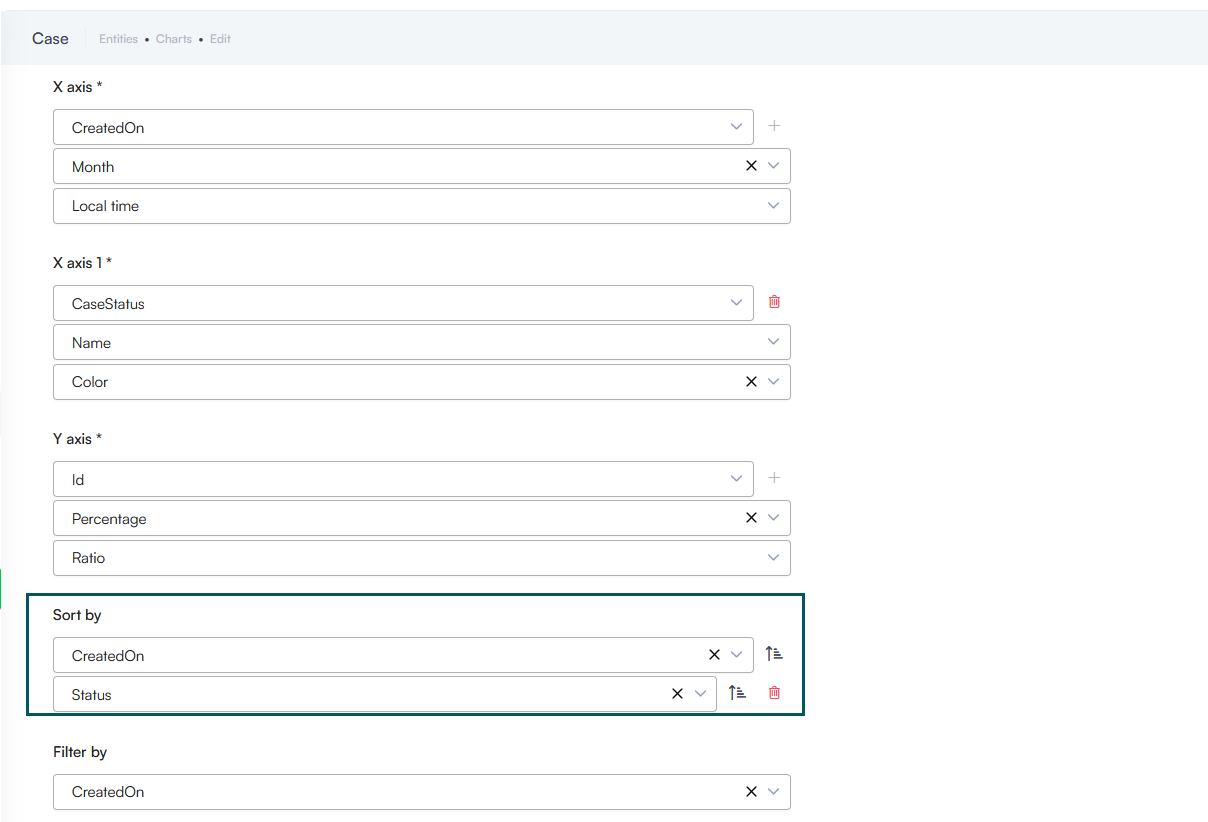
Task: Delete X axis 1 using trash icon
Action: tap(773, 302)
